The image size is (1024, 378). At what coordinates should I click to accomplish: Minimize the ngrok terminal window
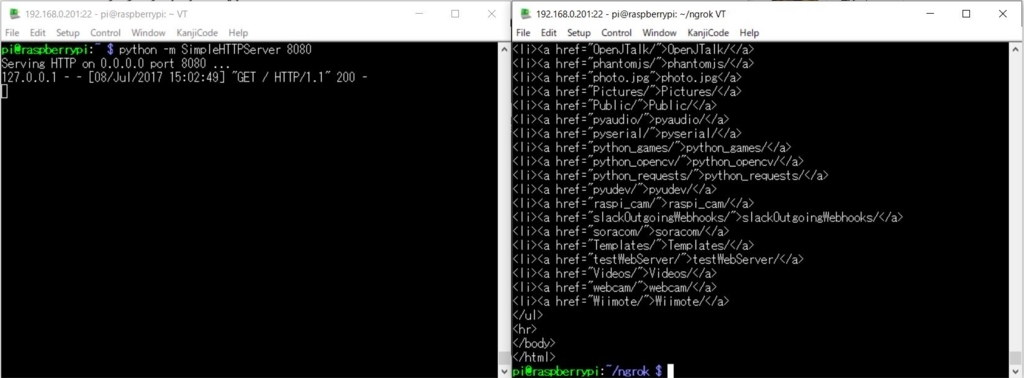point(930,14)
